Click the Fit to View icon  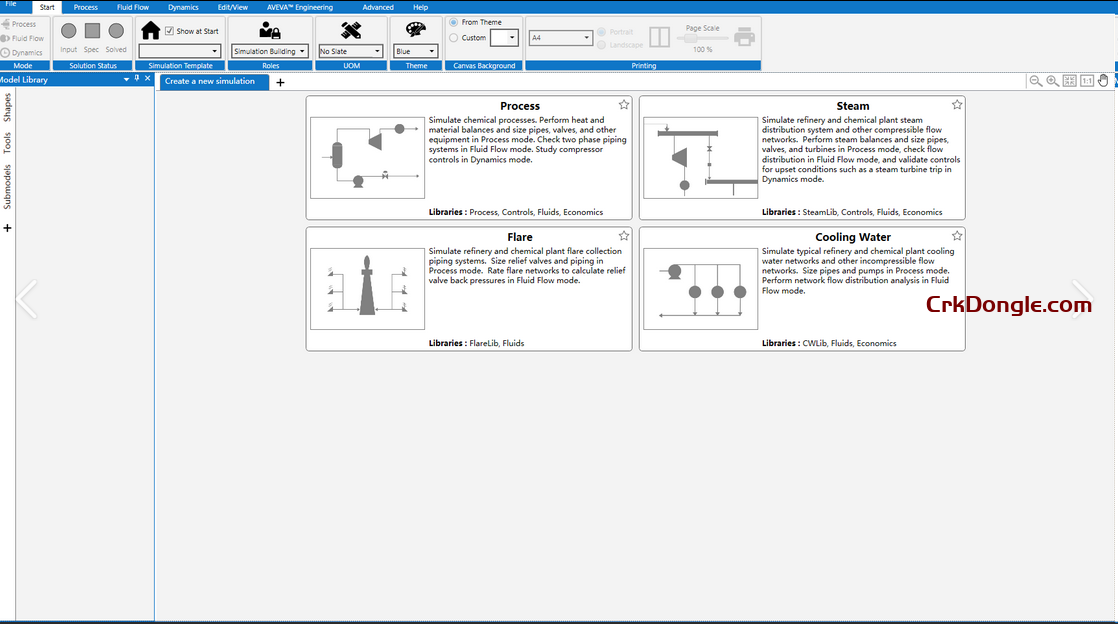(1069, 80)
